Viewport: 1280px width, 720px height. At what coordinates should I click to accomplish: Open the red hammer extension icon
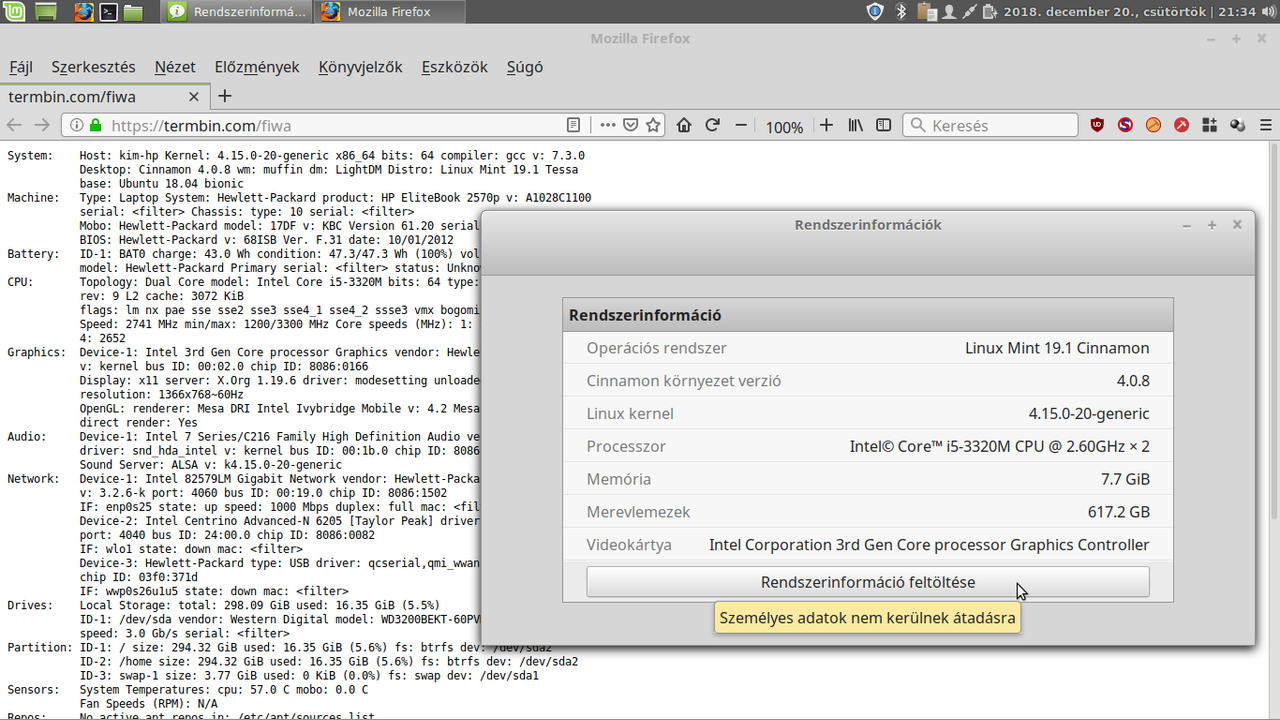click(1182, 125)
